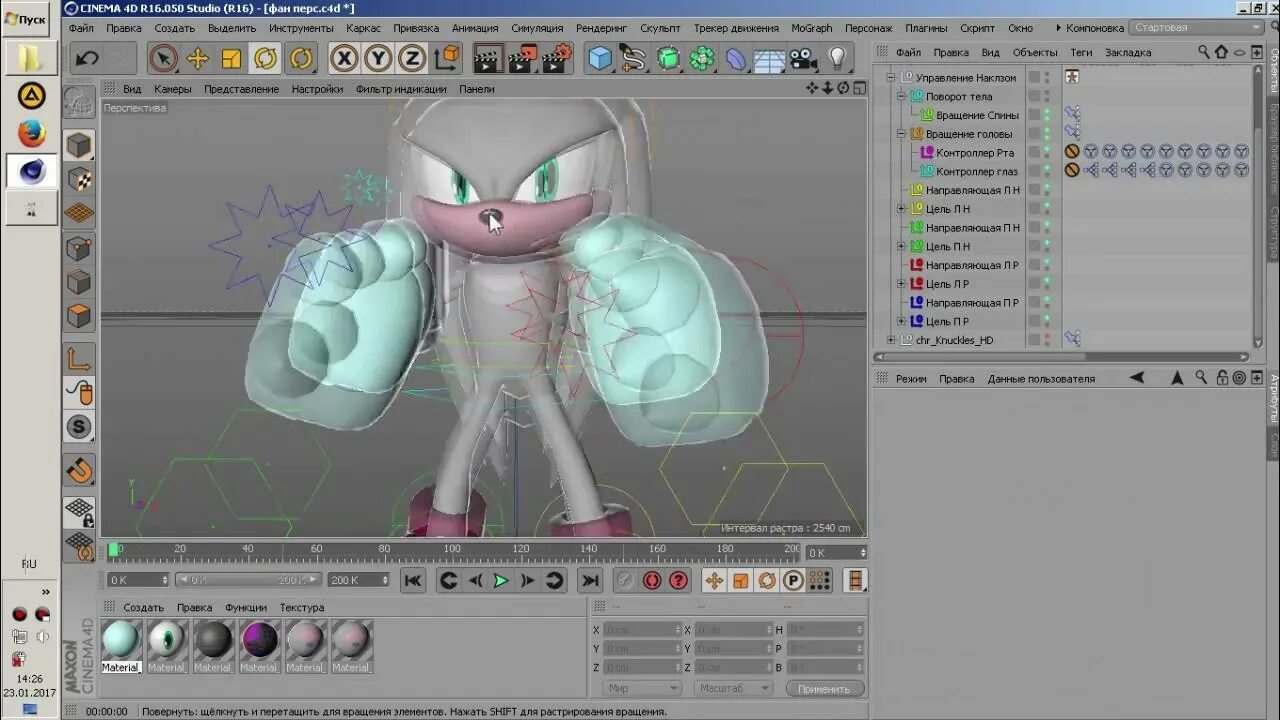This screenshot has height=720, width=1280.
Task: Open viewport Камеры menu
Action: 172,89
